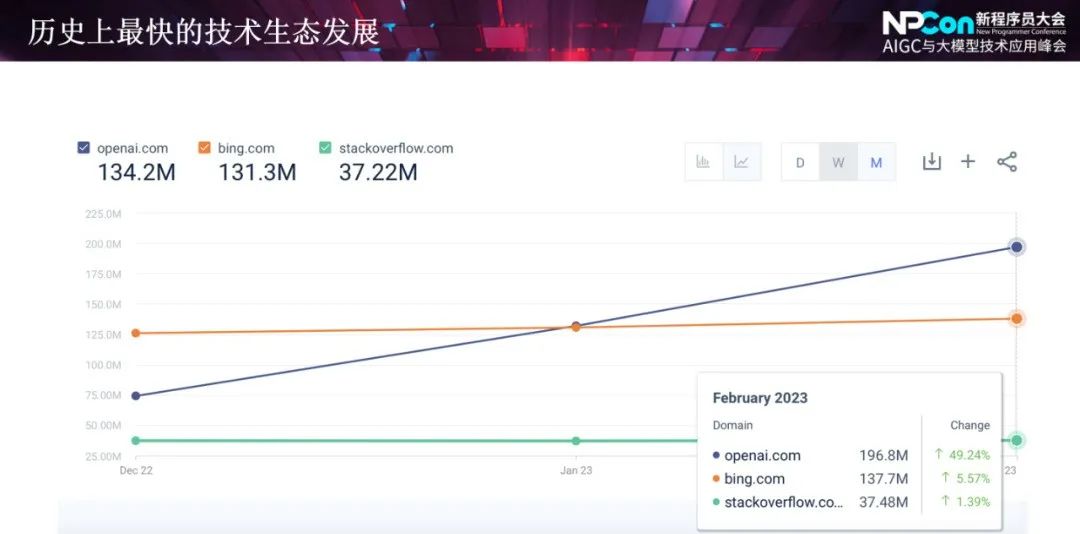This screenshot has width=1080, height=534.
Task: Click the bing.com legend label
Action: (246, 148)
